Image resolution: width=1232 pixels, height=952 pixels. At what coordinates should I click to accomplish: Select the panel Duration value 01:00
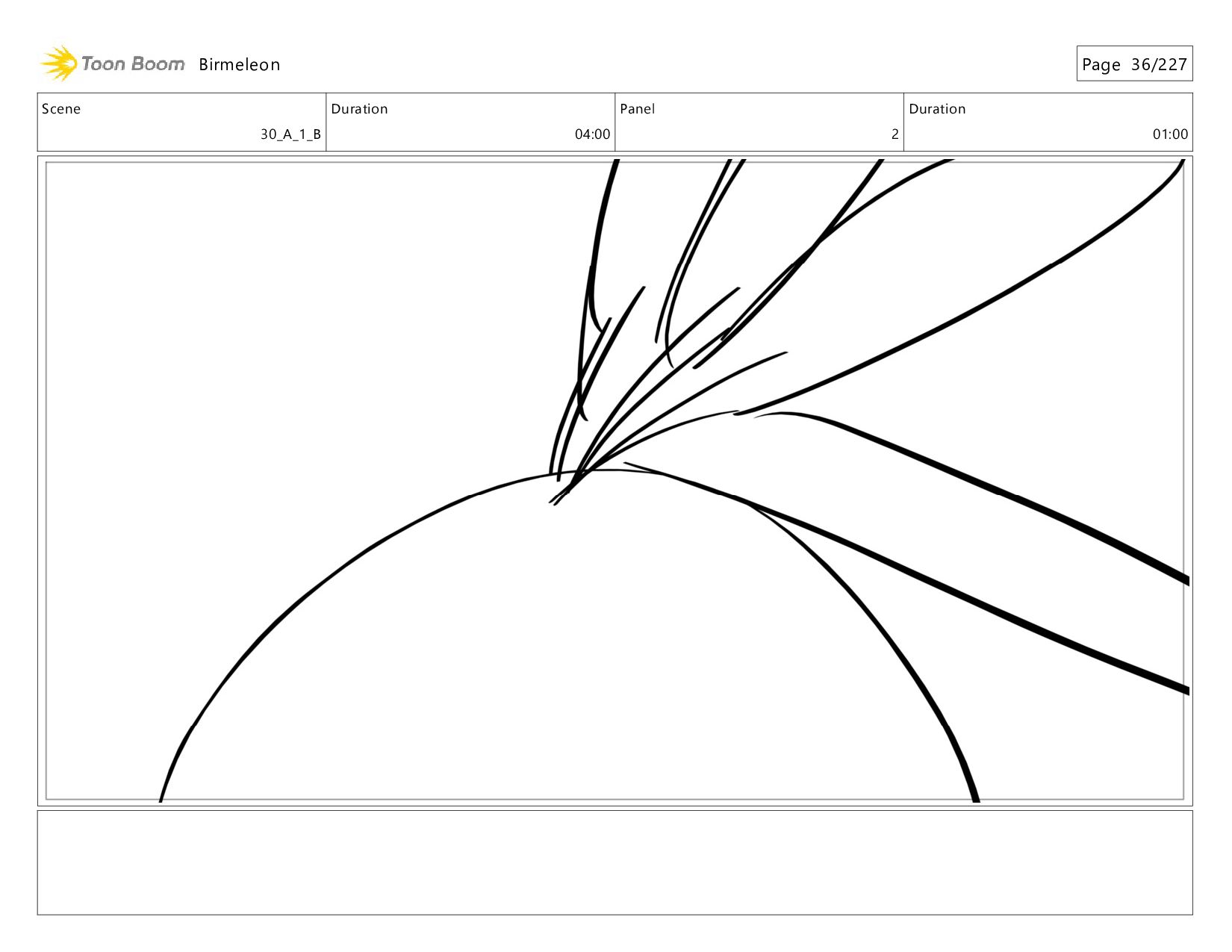tap(1170, 134)
